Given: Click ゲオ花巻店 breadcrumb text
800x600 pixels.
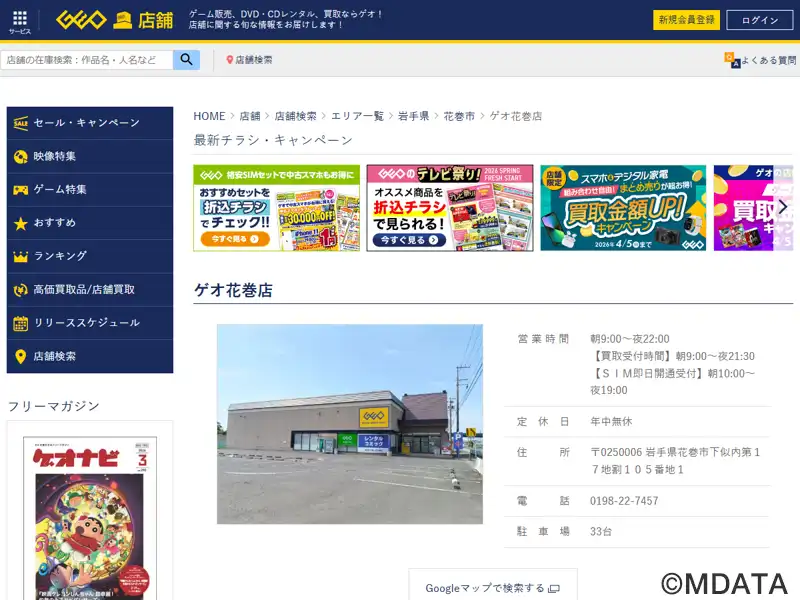Looking at the screenshot, I should (x=516, y=116).
